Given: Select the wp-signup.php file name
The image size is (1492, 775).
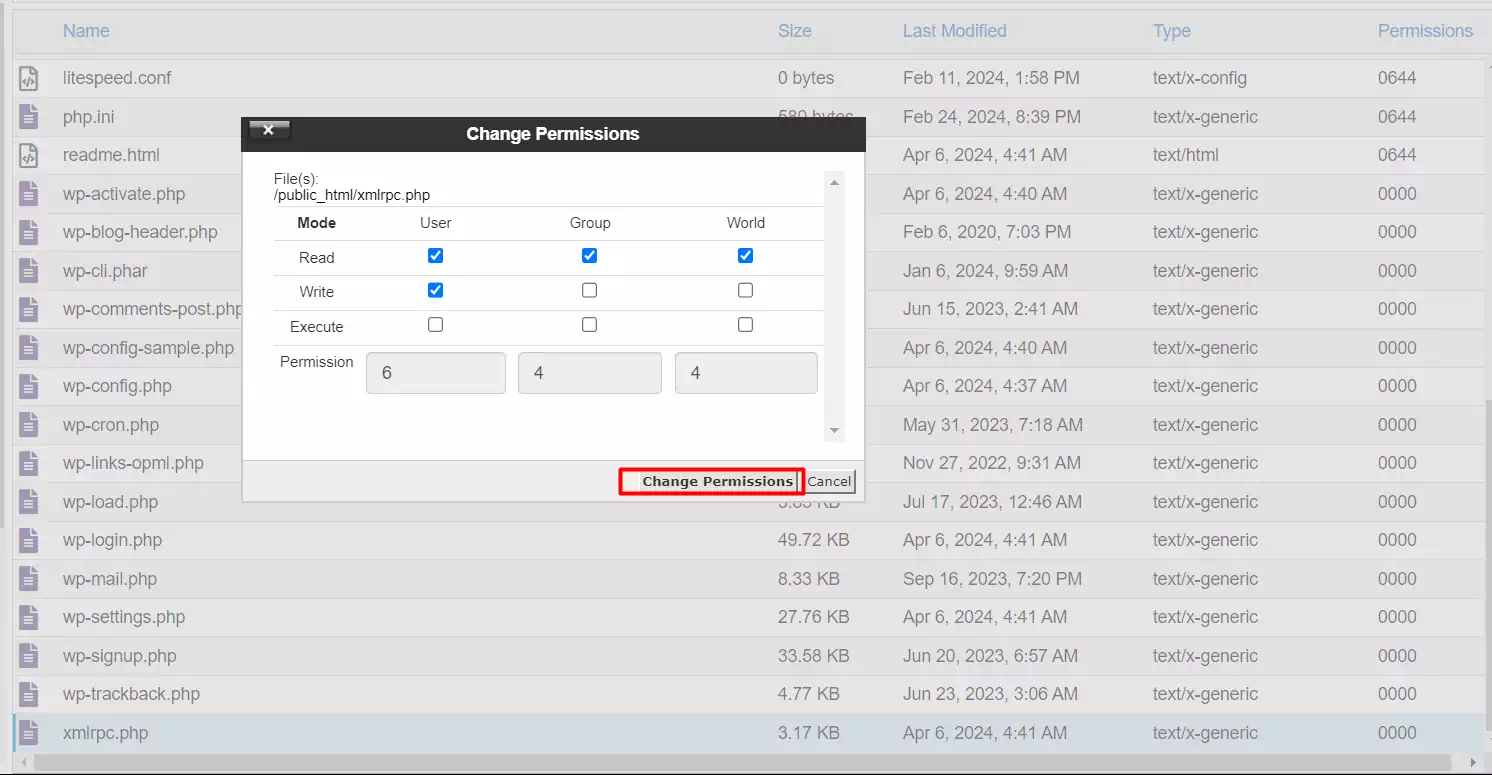Looking at the screenshot, I should (x=120, y=656).
